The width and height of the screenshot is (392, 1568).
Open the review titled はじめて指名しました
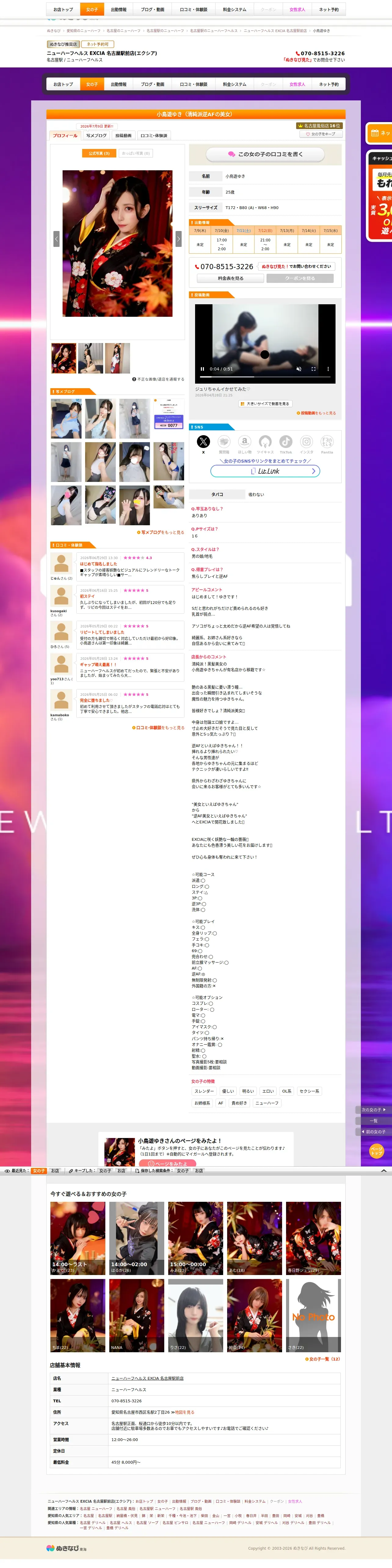[99, 564]
